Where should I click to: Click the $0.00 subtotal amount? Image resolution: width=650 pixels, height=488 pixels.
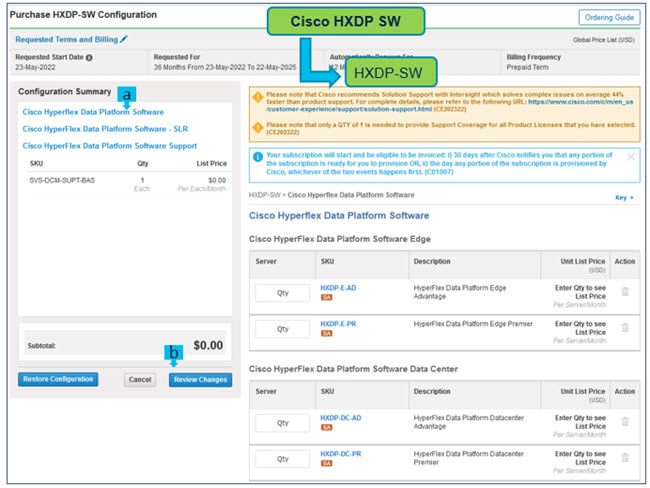click(x=208, y=345)
